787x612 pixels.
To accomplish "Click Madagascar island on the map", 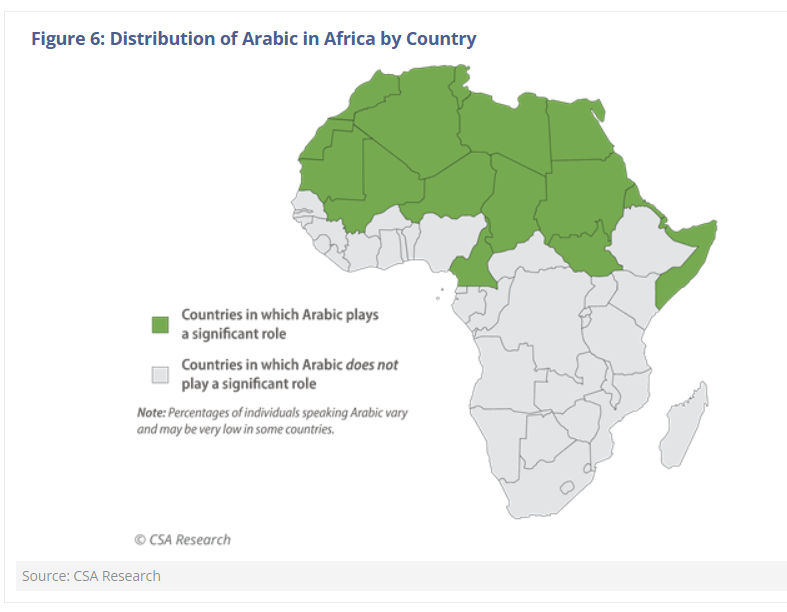I will tap(684, 426).
